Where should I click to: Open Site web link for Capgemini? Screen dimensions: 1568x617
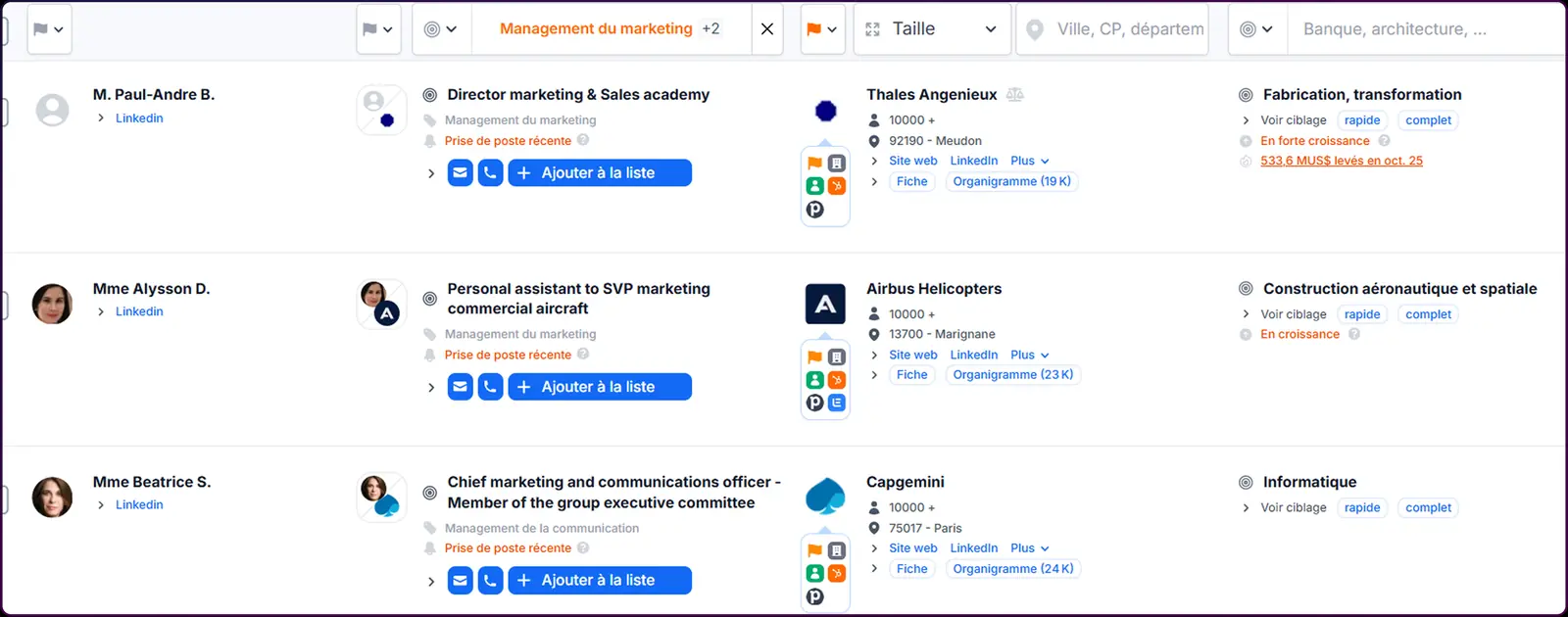tap(913, 548)
